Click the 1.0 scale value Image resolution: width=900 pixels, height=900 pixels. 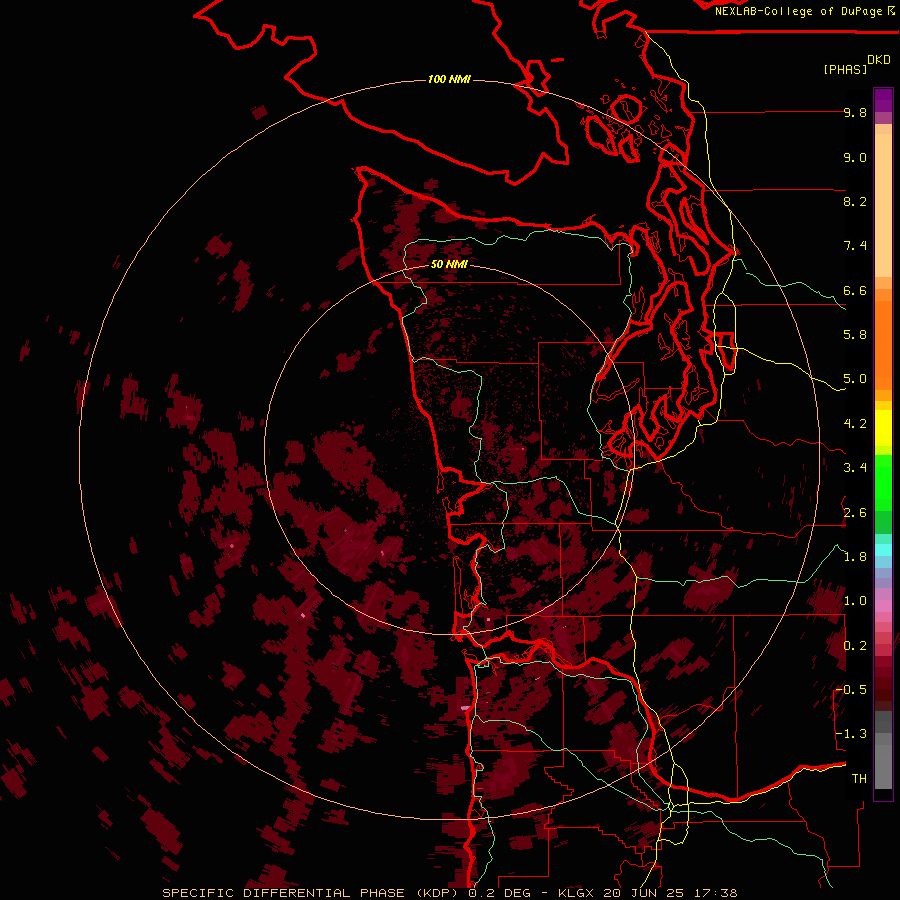click(855, 601)
